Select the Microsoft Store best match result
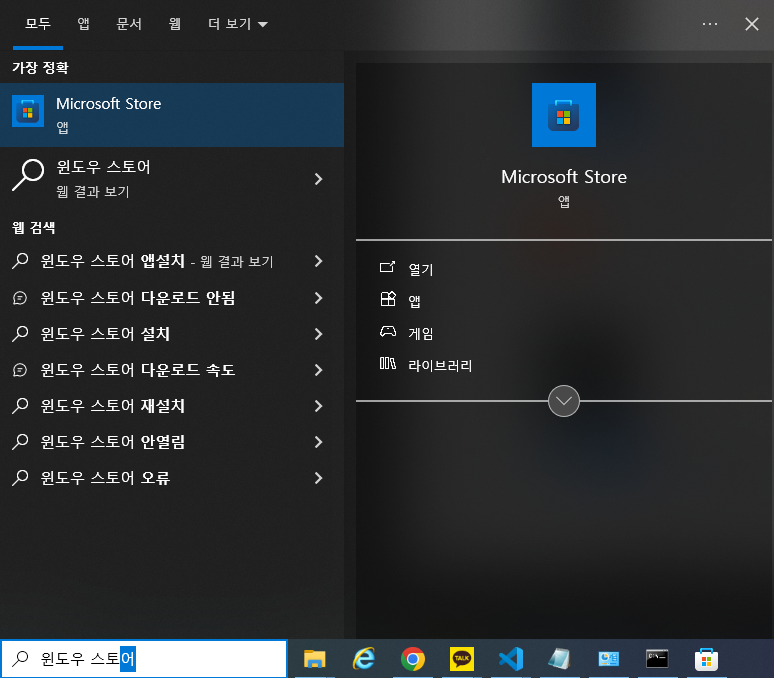Image resolution: width=774 pixels, height=678 pixels. (x=172, y=114)
